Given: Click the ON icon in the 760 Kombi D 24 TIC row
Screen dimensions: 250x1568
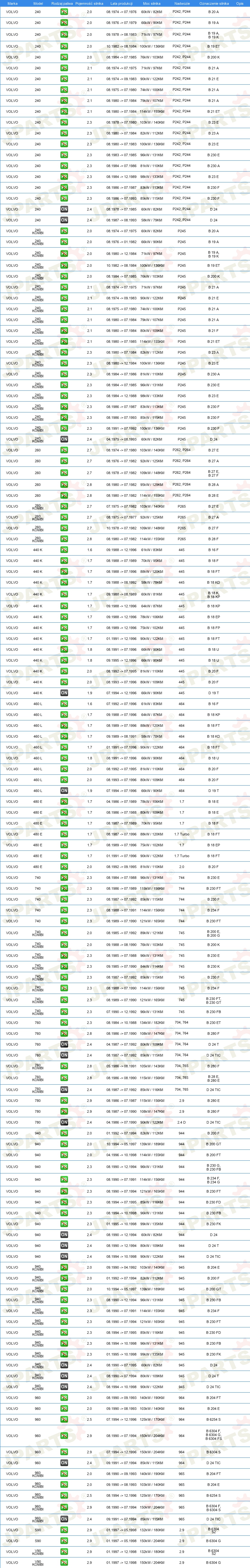Looking at the screenshot, I should 64,1089.
